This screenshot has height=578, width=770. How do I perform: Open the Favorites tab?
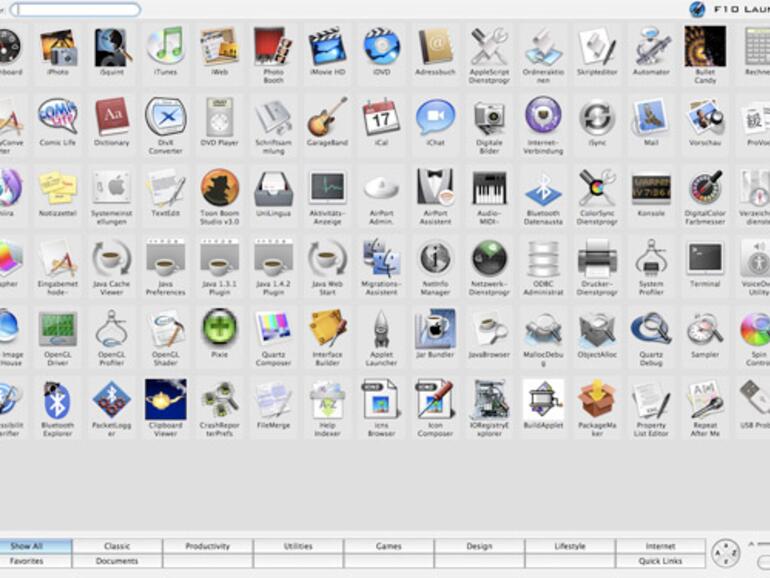pyautogui.click(x=35, y=561)
